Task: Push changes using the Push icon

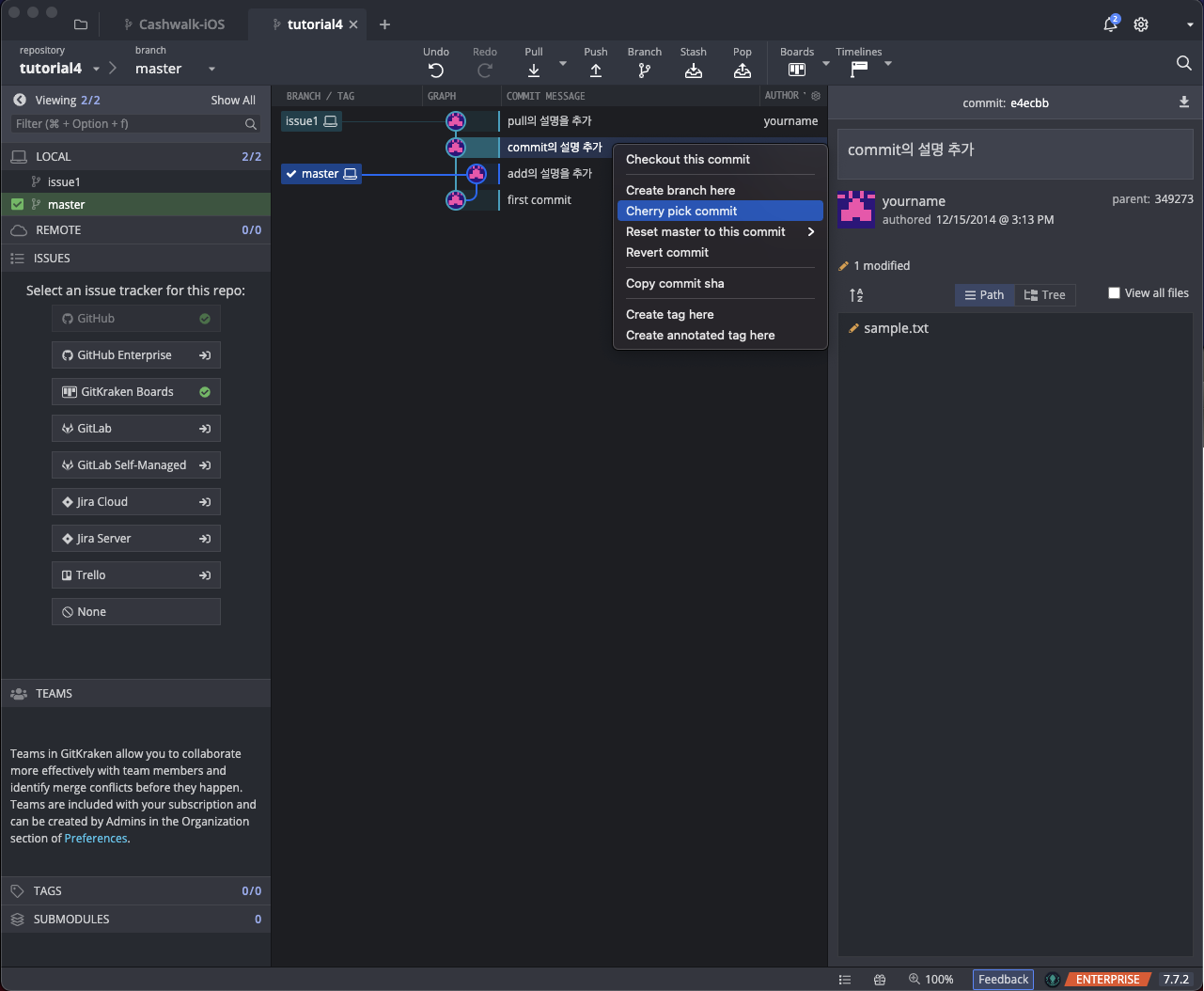Action: [x=596, y=71]
